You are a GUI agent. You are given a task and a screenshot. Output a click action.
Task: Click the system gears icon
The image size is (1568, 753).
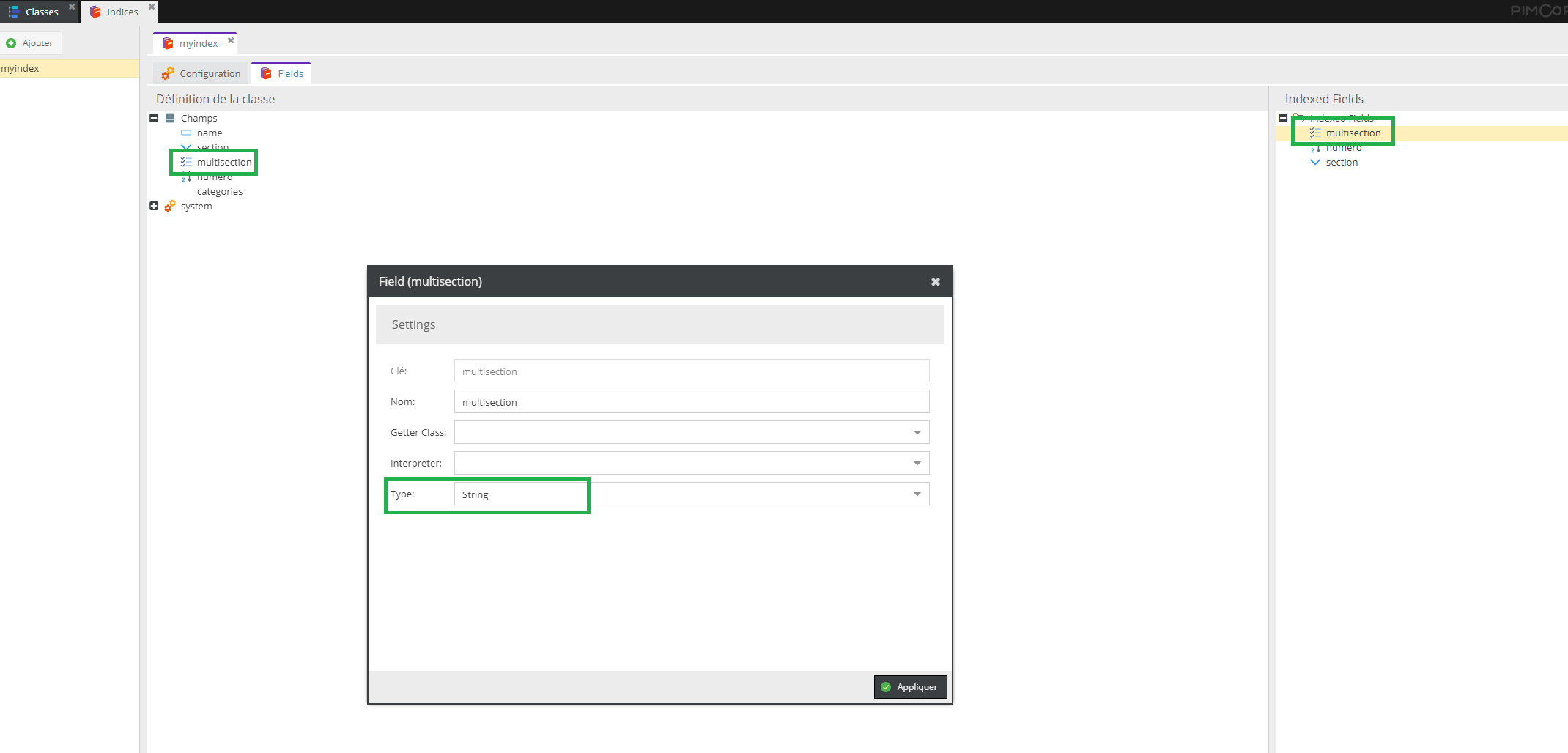click(x=169, y=206)
